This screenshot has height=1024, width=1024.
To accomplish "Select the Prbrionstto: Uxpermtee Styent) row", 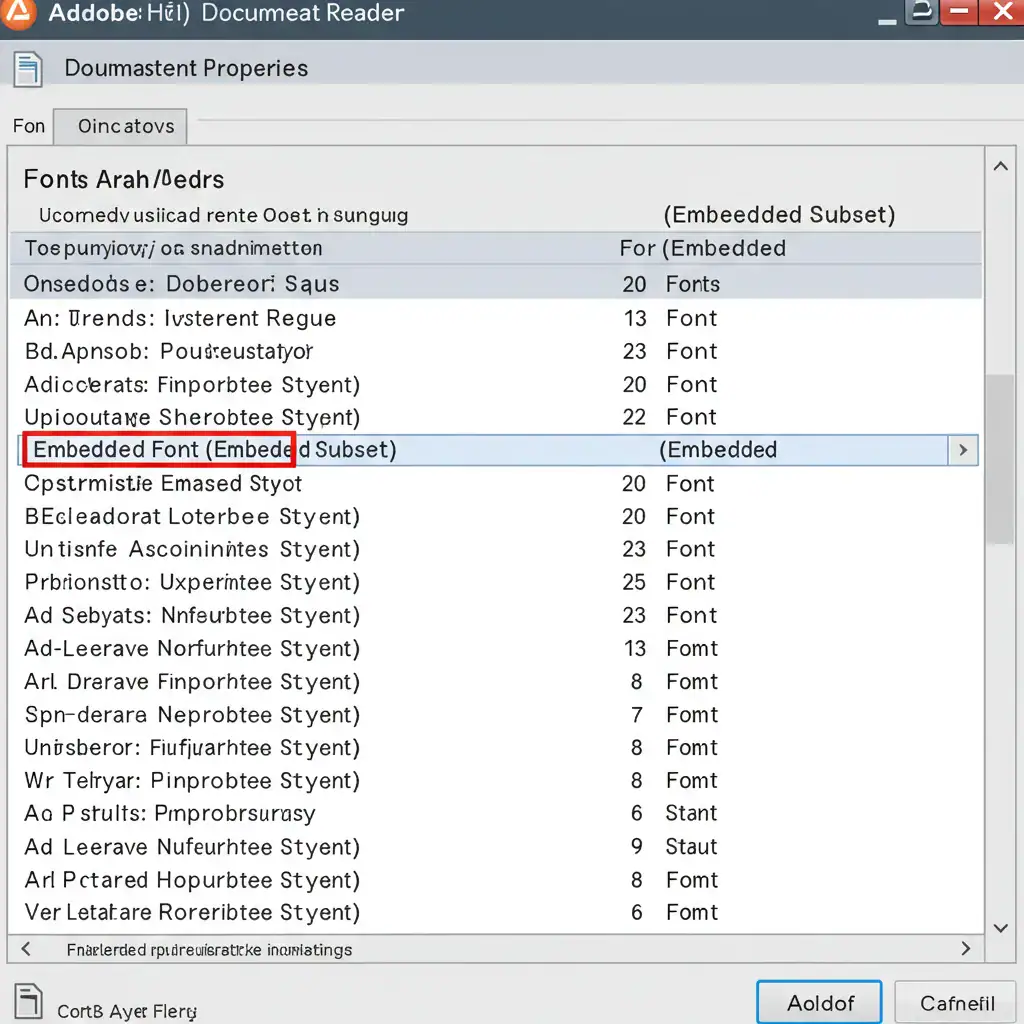I will 496,583.
